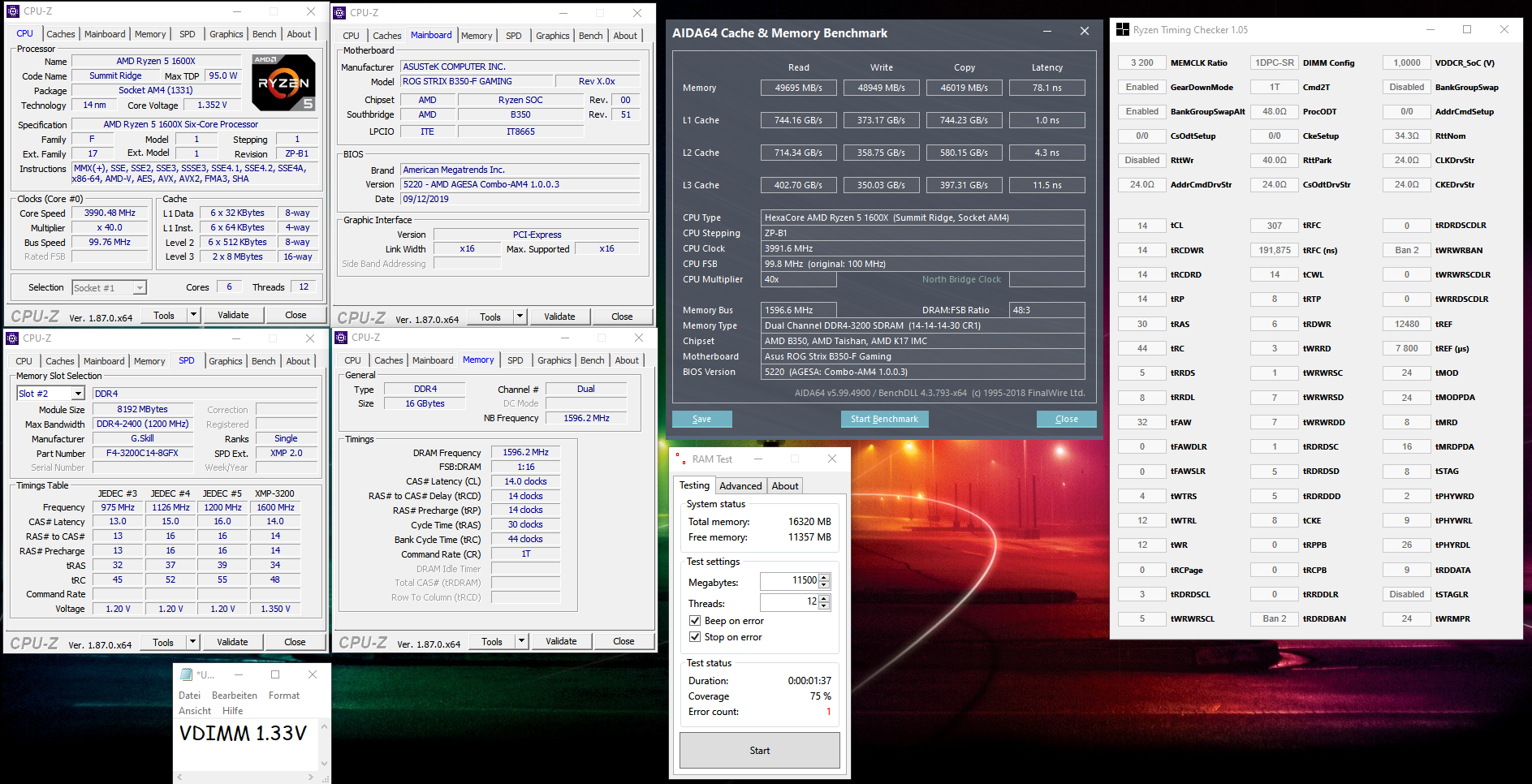Open the Format menu in Notepad
Screen dimensions: 1532x784
pos(284,696)
